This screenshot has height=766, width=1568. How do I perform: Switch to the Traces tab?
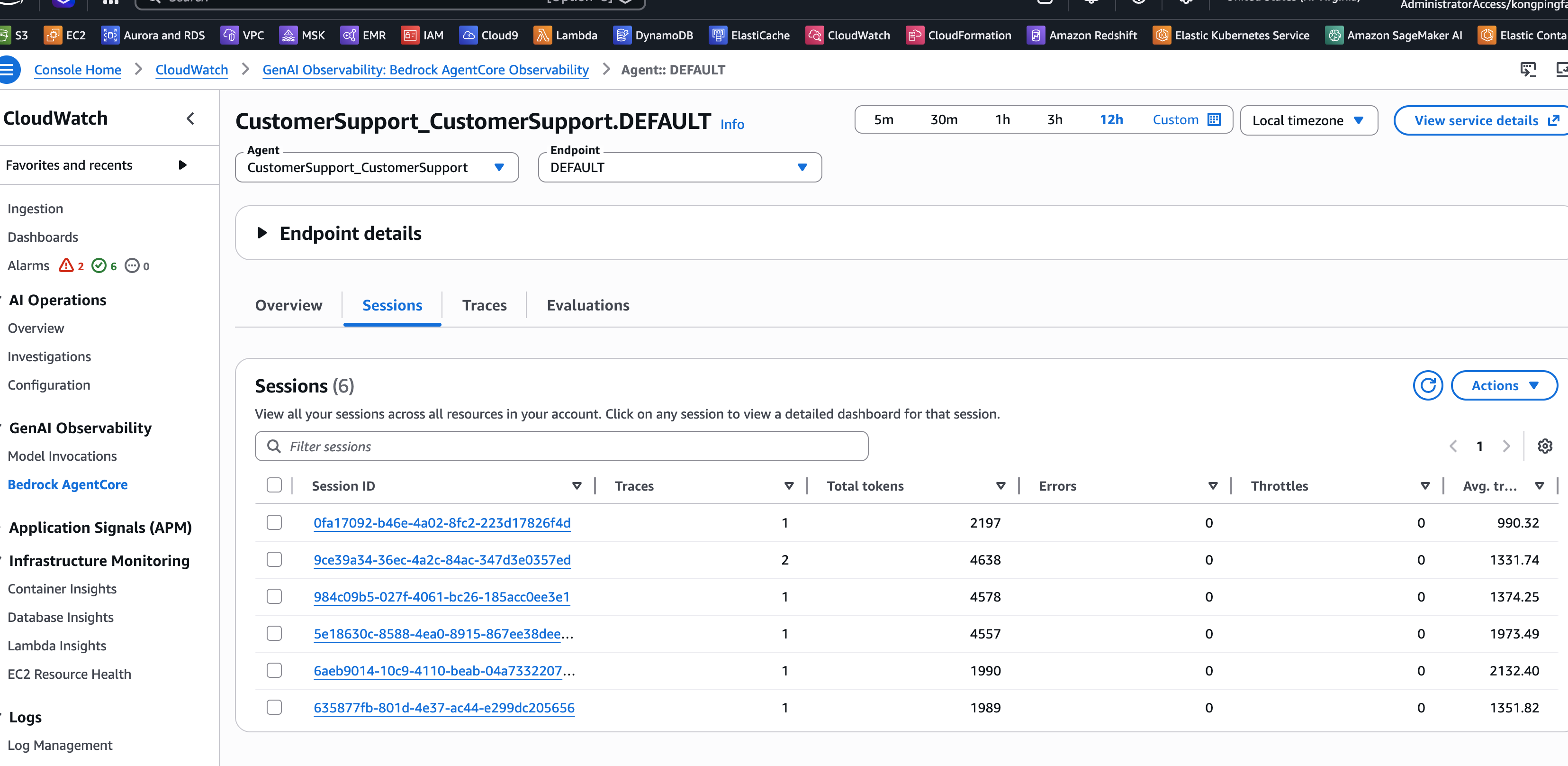(484, 305)
